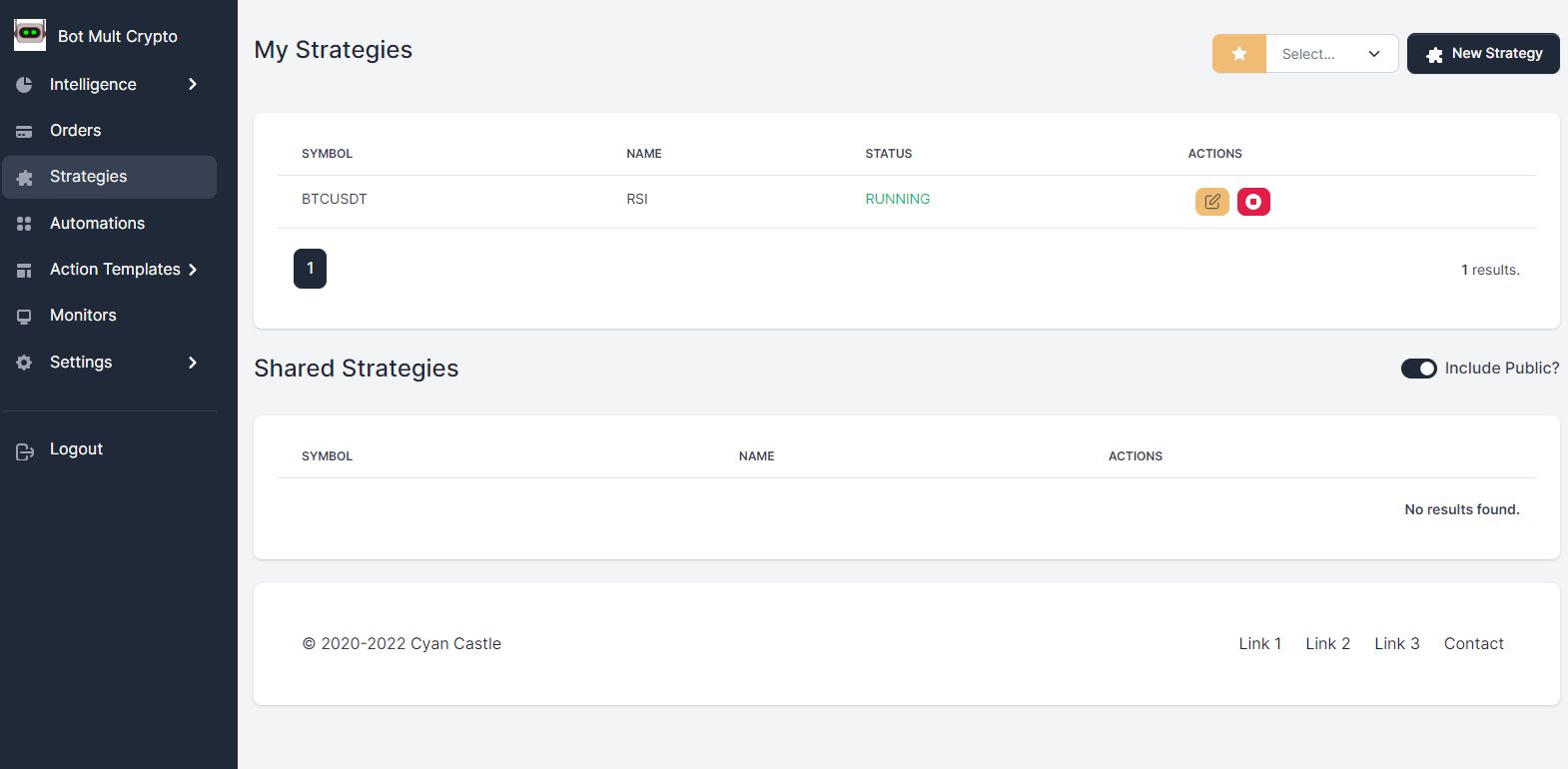Follow the Link 2 footer link
The width and height of the screenshot is (1568, 769).
point(1327,644)
